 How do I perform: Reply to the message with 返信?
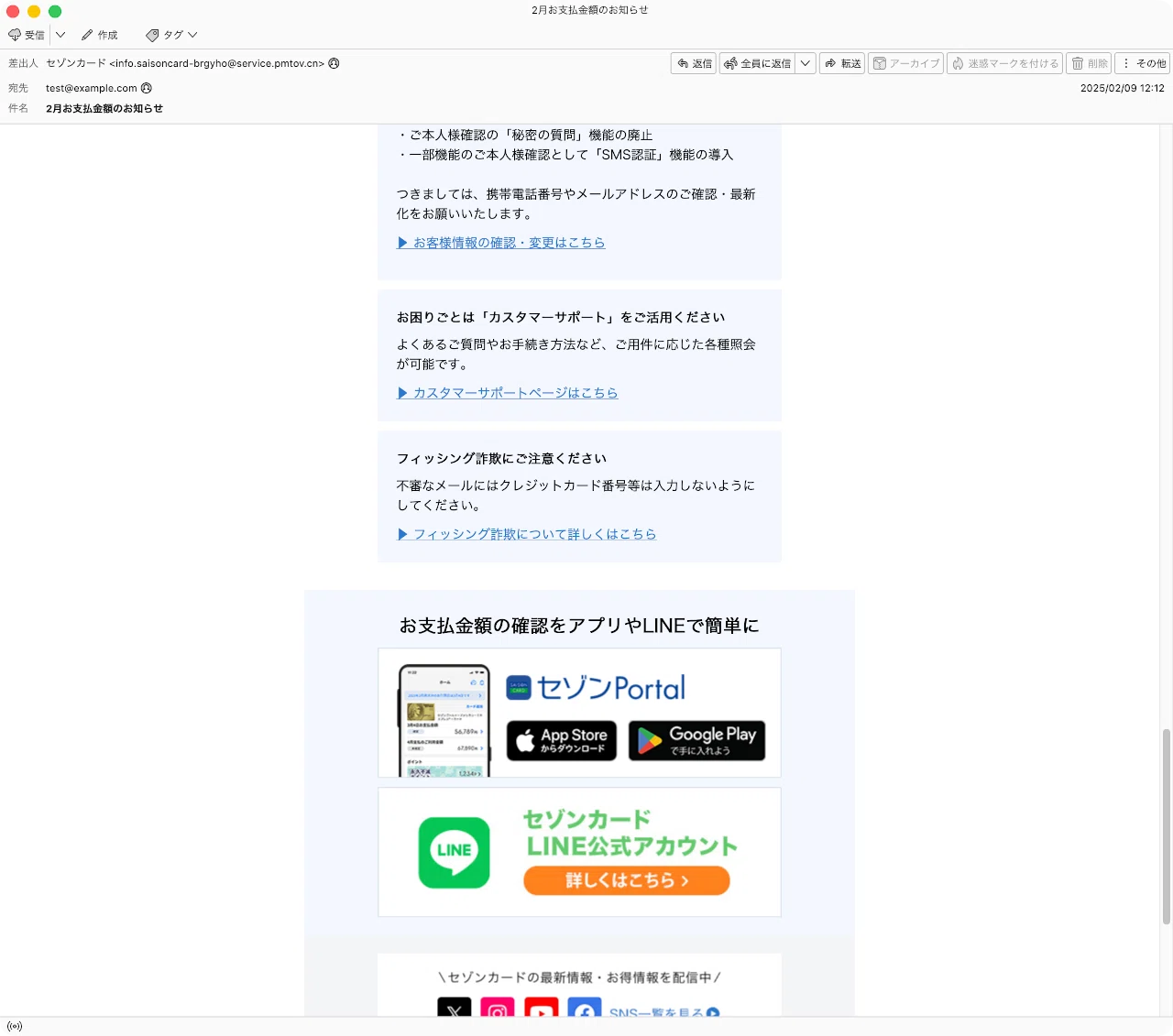click(694, 63)
